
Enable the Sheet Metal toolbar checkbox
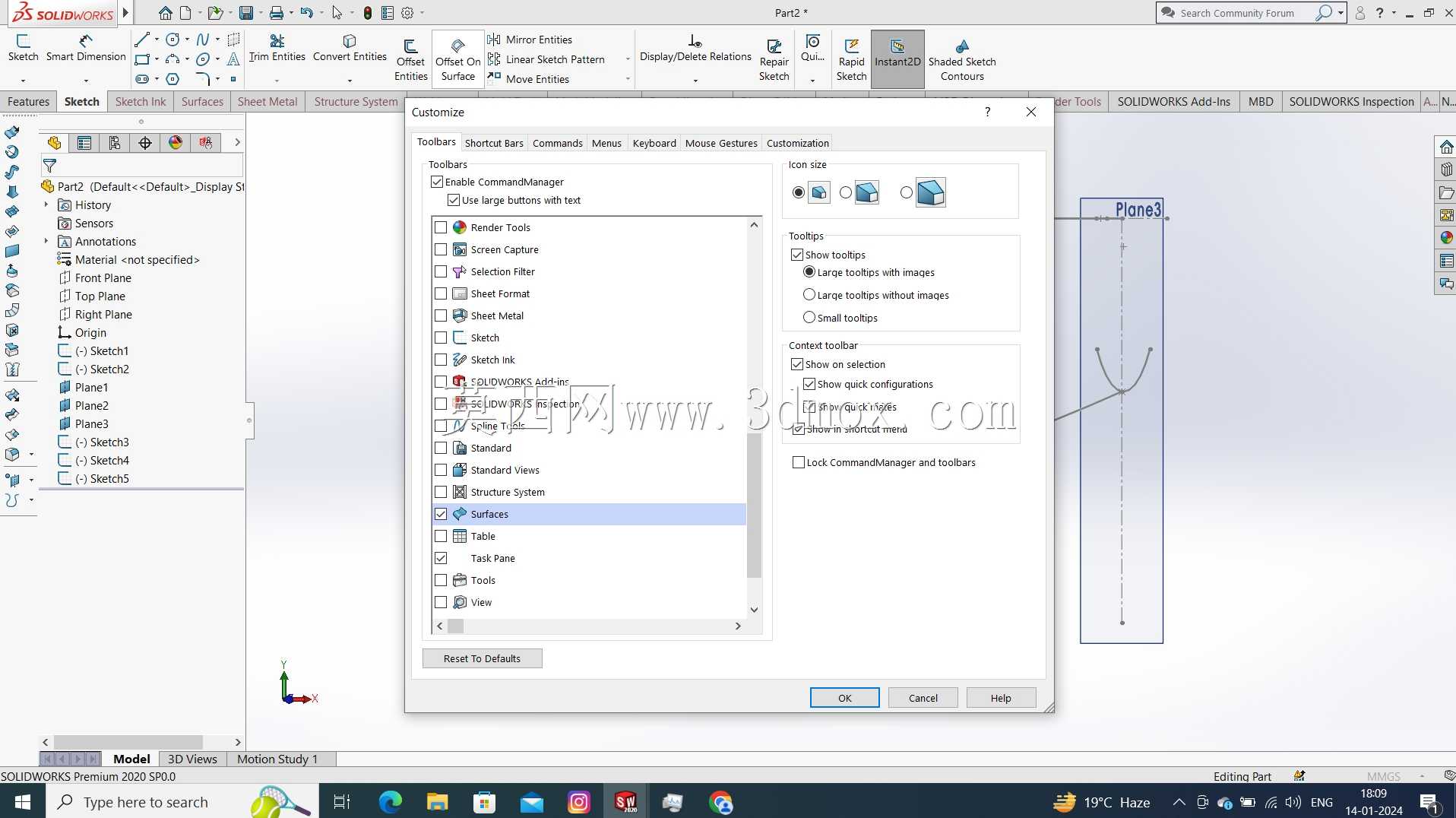pos(441,315)
